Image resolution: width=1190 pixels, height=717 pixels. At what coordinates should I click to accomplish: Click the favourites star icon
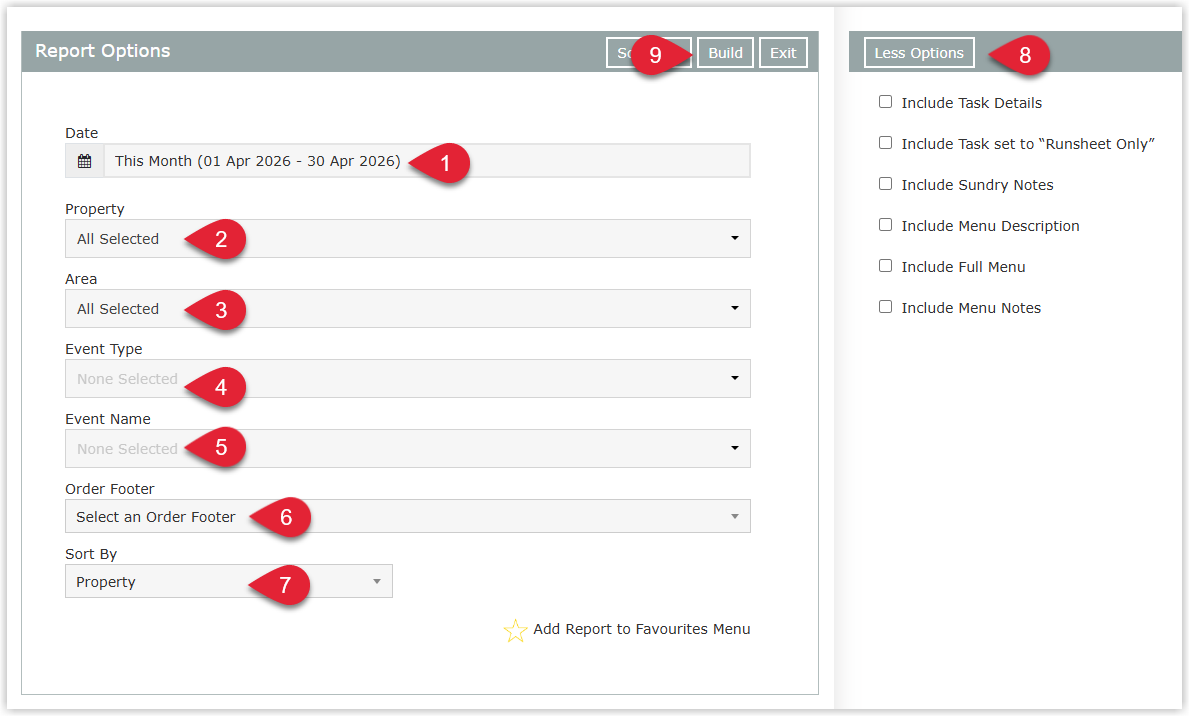515,631
